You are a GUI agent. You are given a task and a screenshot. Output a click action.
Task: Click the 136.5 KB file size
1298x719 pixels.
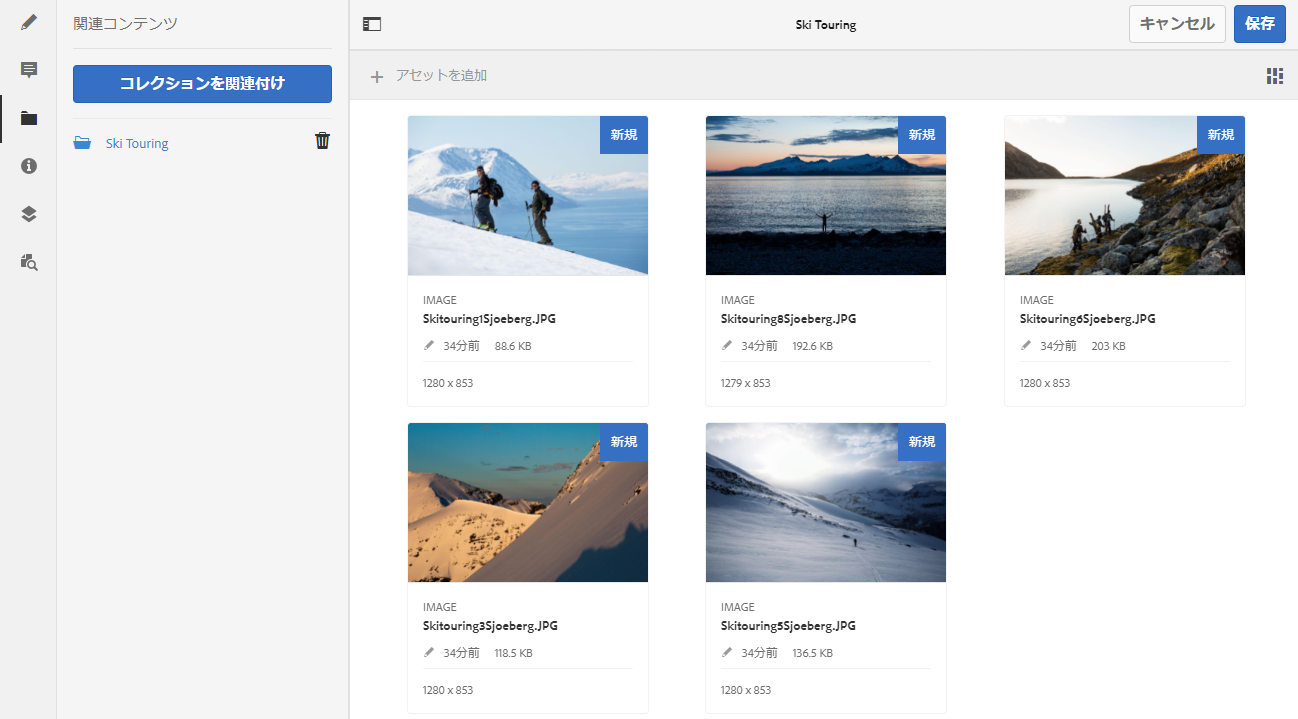click(813, 653)
